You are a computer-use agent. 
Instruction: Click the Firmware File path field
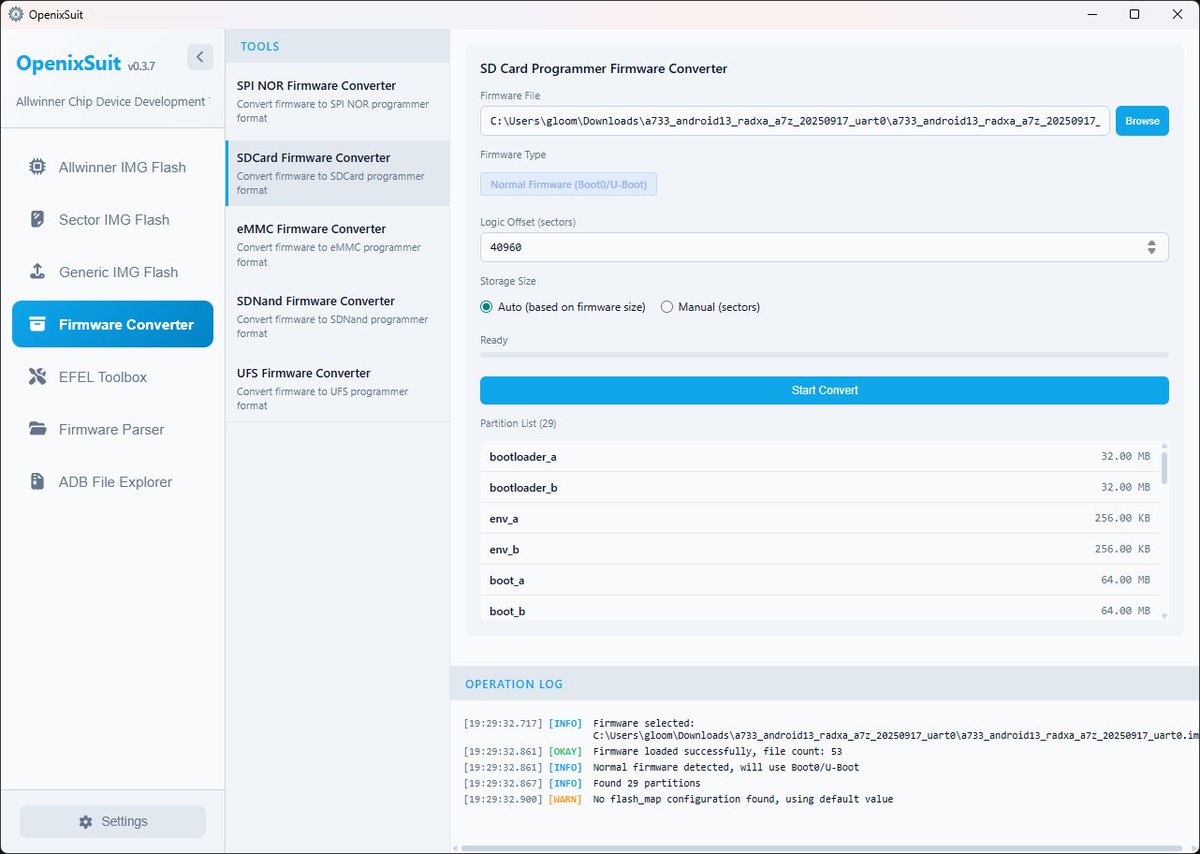[795, 121]
